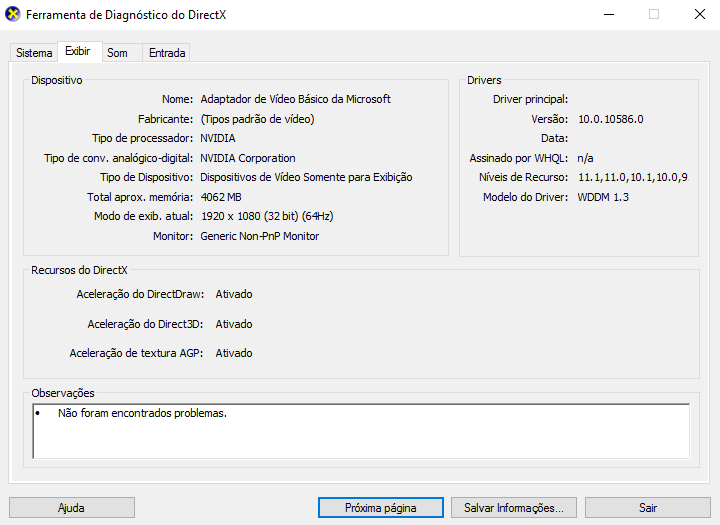Screen dimensions: 720x525
Task: Click memory value '4062 MB'
Action: click(x=221, y=197)
